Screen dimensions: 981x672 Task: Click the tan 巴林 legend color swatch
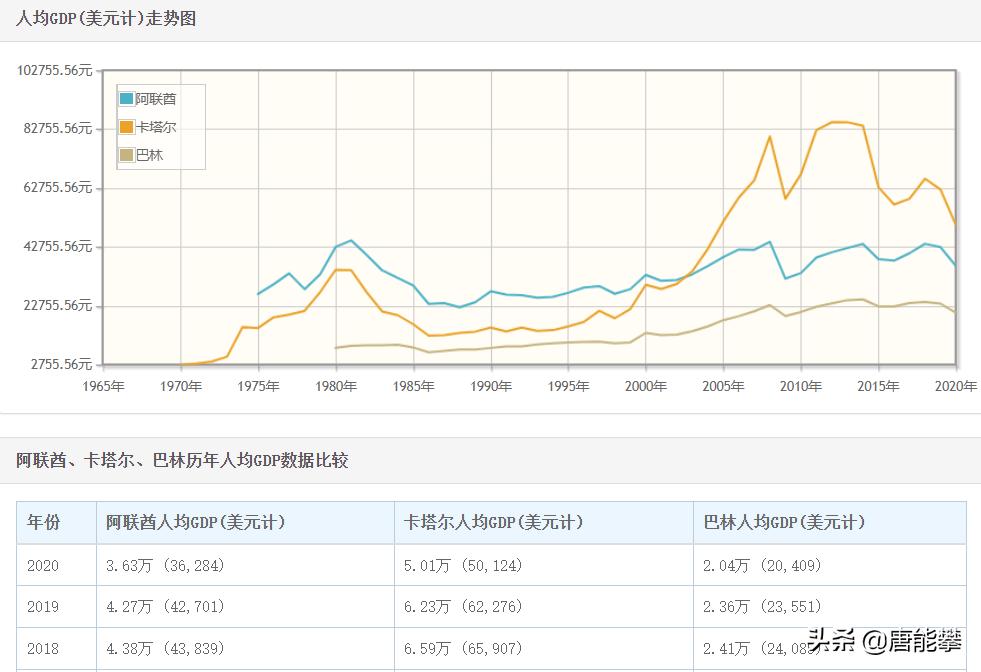tap(127, 155)
